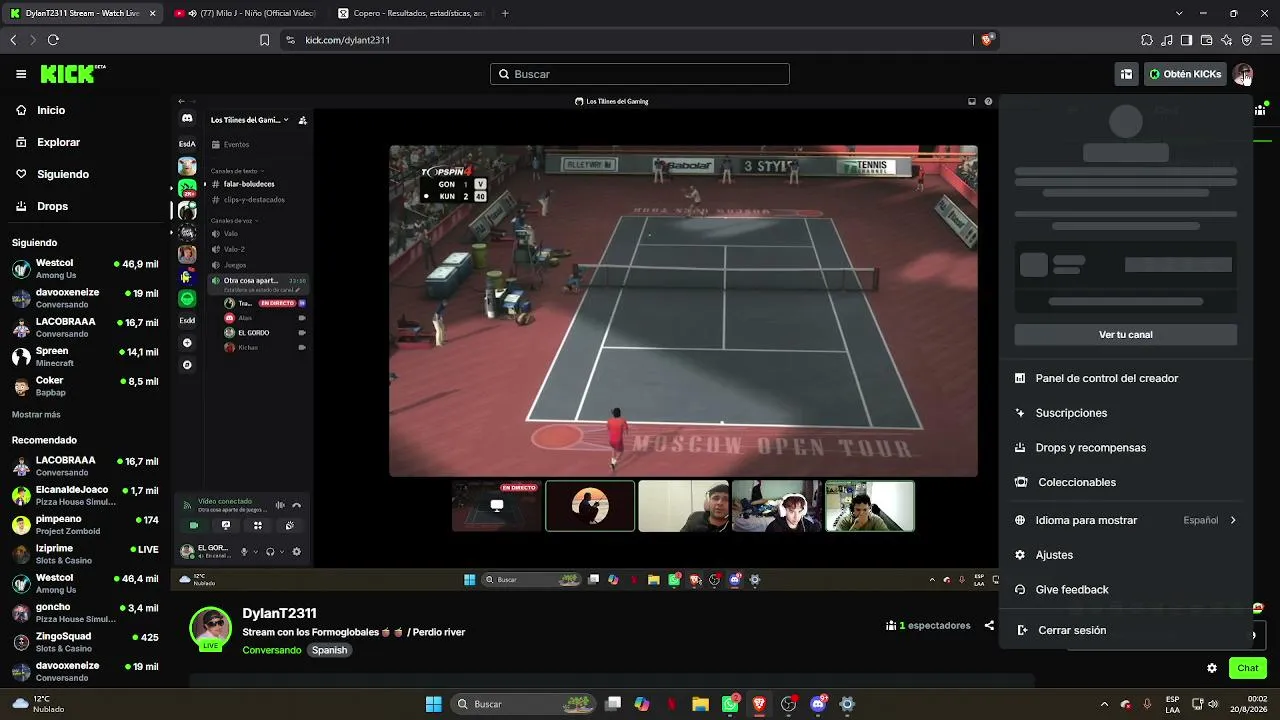Open Discord from the taskbar
The image size is (1280, 720).
tap(818, 704)
